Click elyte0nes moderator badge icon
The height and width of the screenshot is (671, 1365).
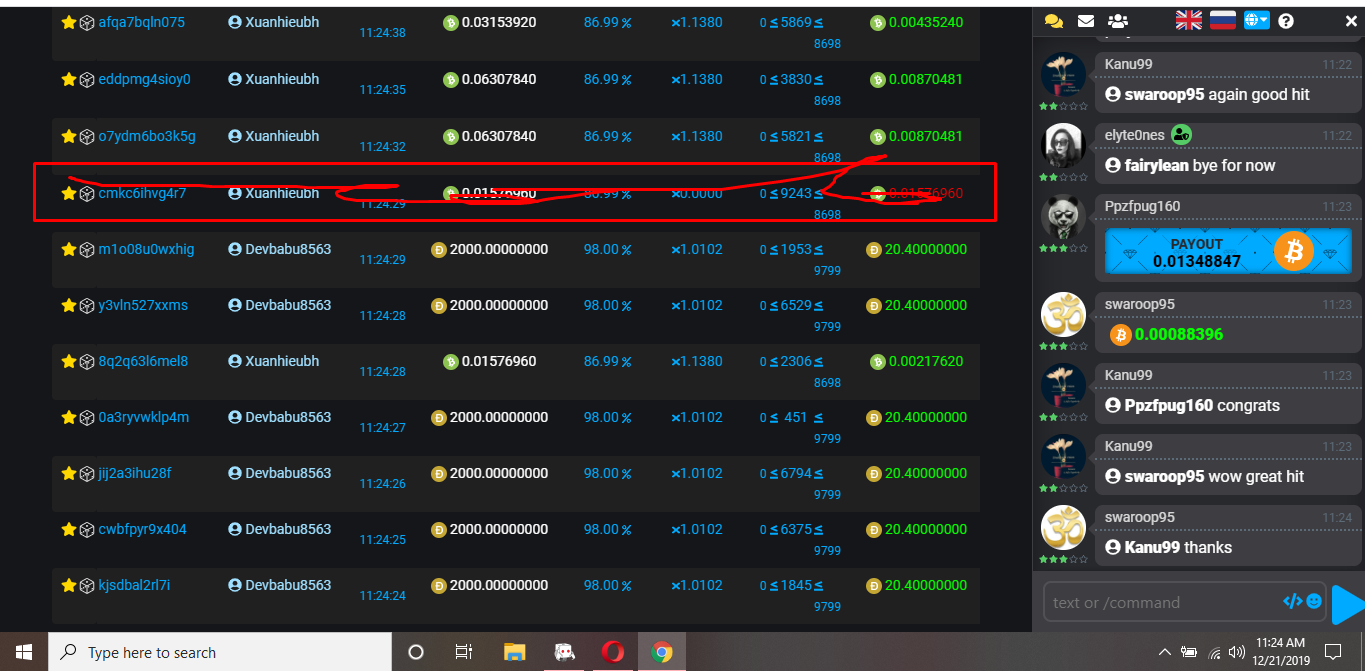click(x=1181, y=135)
